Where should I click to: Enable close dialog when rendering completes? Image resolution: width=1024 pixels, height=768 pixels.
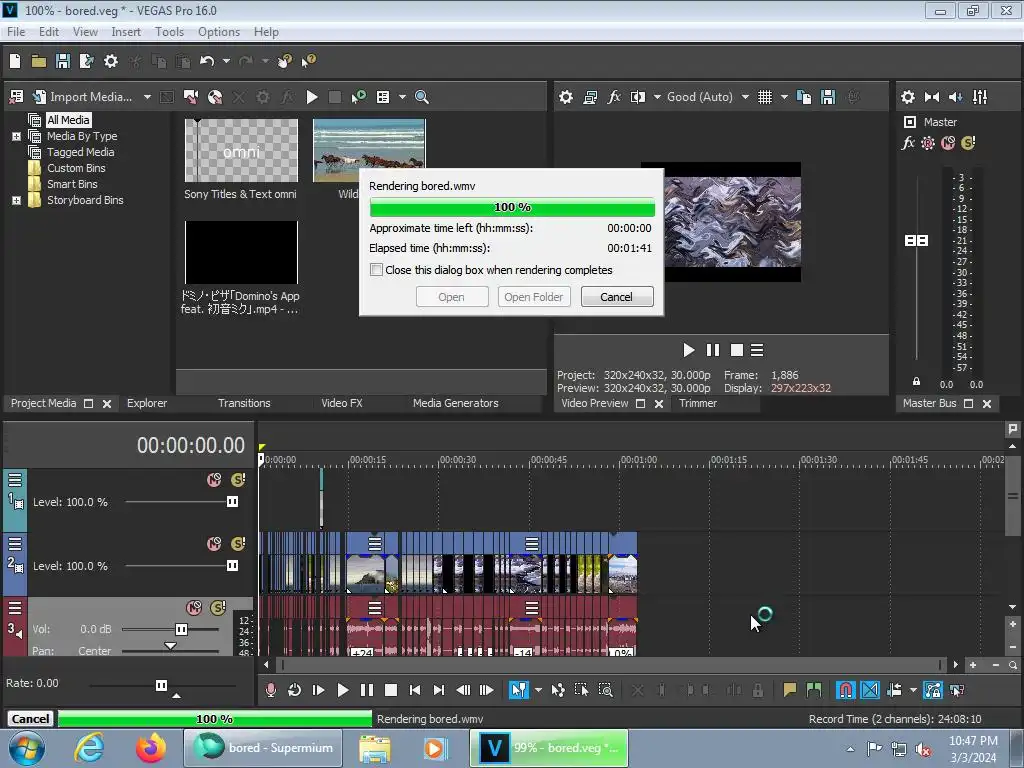(377, 270)
